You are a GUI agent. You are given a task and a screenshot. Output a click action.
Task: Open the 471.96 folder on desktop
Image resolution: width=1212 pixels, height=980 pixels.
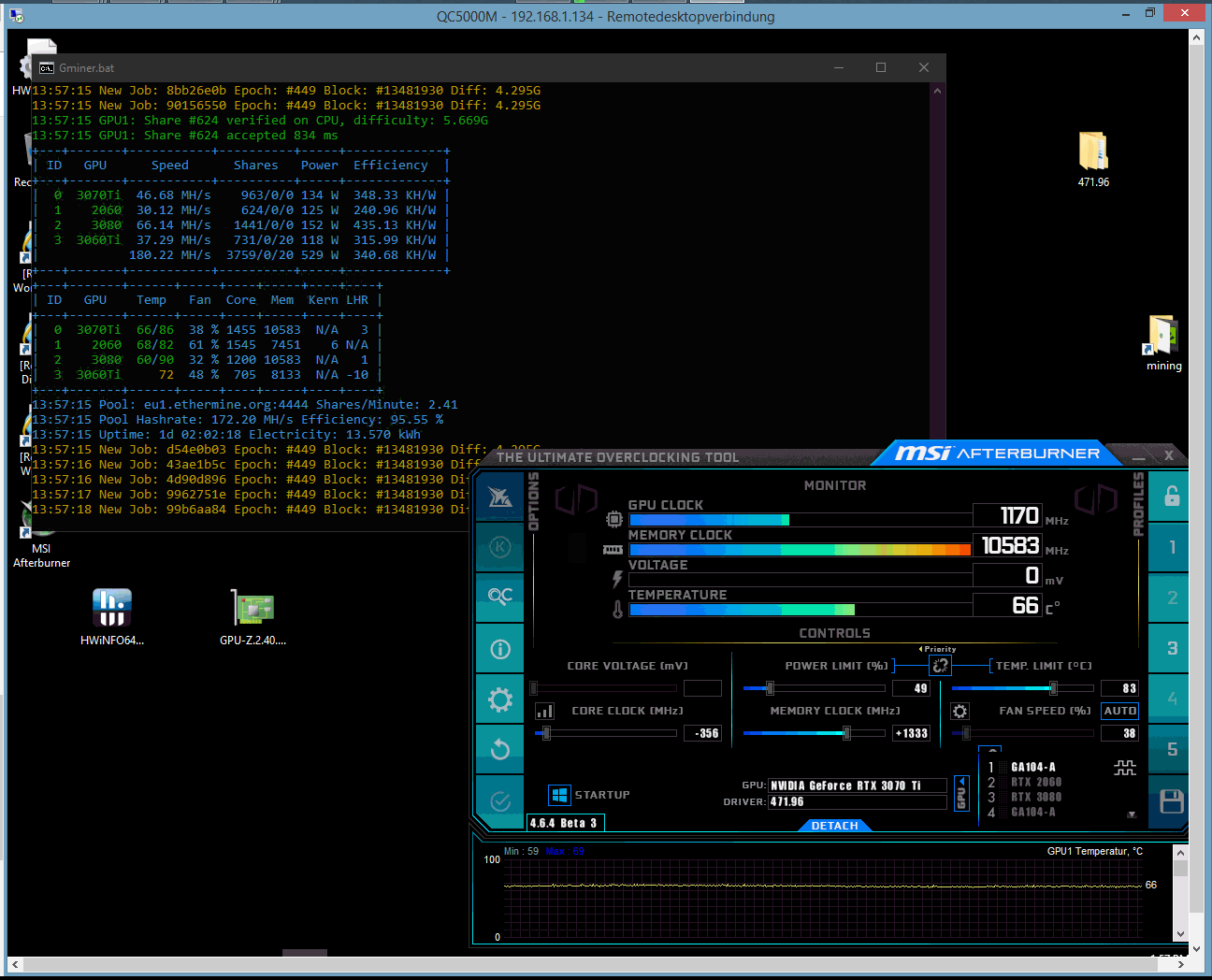(1093, 159)
